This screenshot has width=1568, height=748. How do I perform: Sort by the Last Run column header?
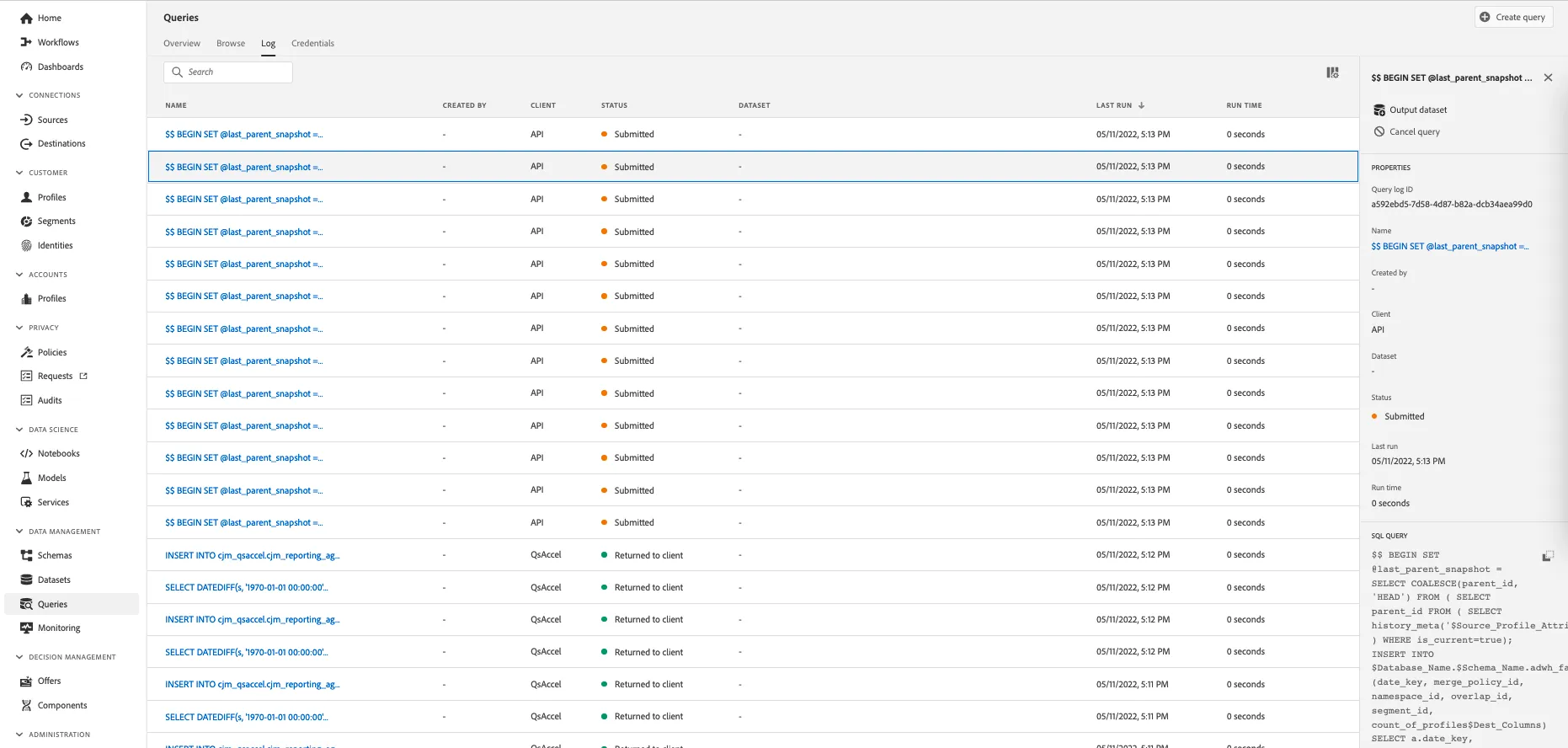tap(1120, 106)
